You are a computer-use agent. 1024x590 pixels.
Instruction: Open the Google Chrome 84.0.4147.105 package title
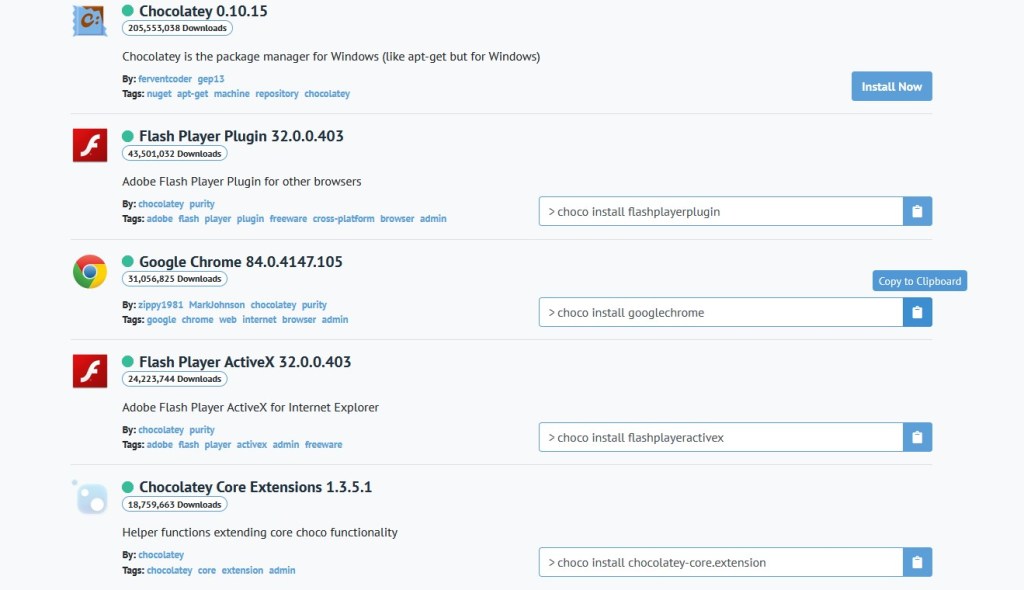coord(240,262)
